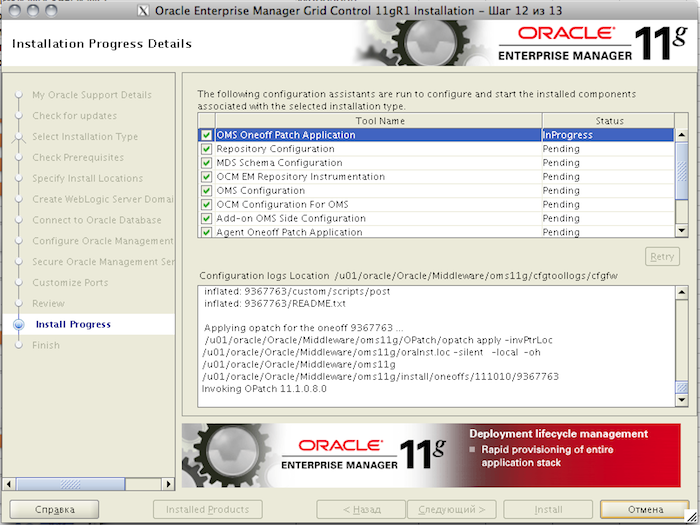The height and width of the screenshot is (525, 700).
Task: Toggle Add-on OMS Side Configuration checkbox
Action: click(x=206, y=218)
